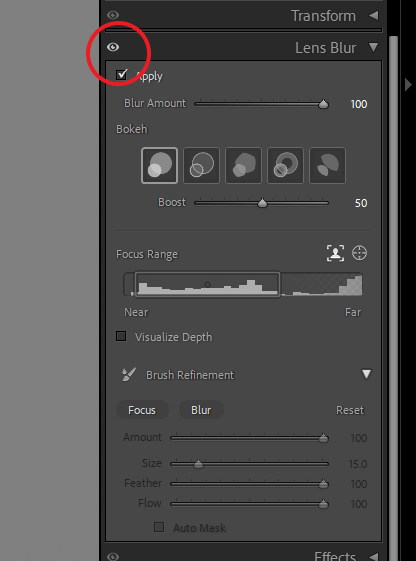Choose the point/area focus crosshair tool
This screenshot has height=561, width=416.
click(359, 253)
